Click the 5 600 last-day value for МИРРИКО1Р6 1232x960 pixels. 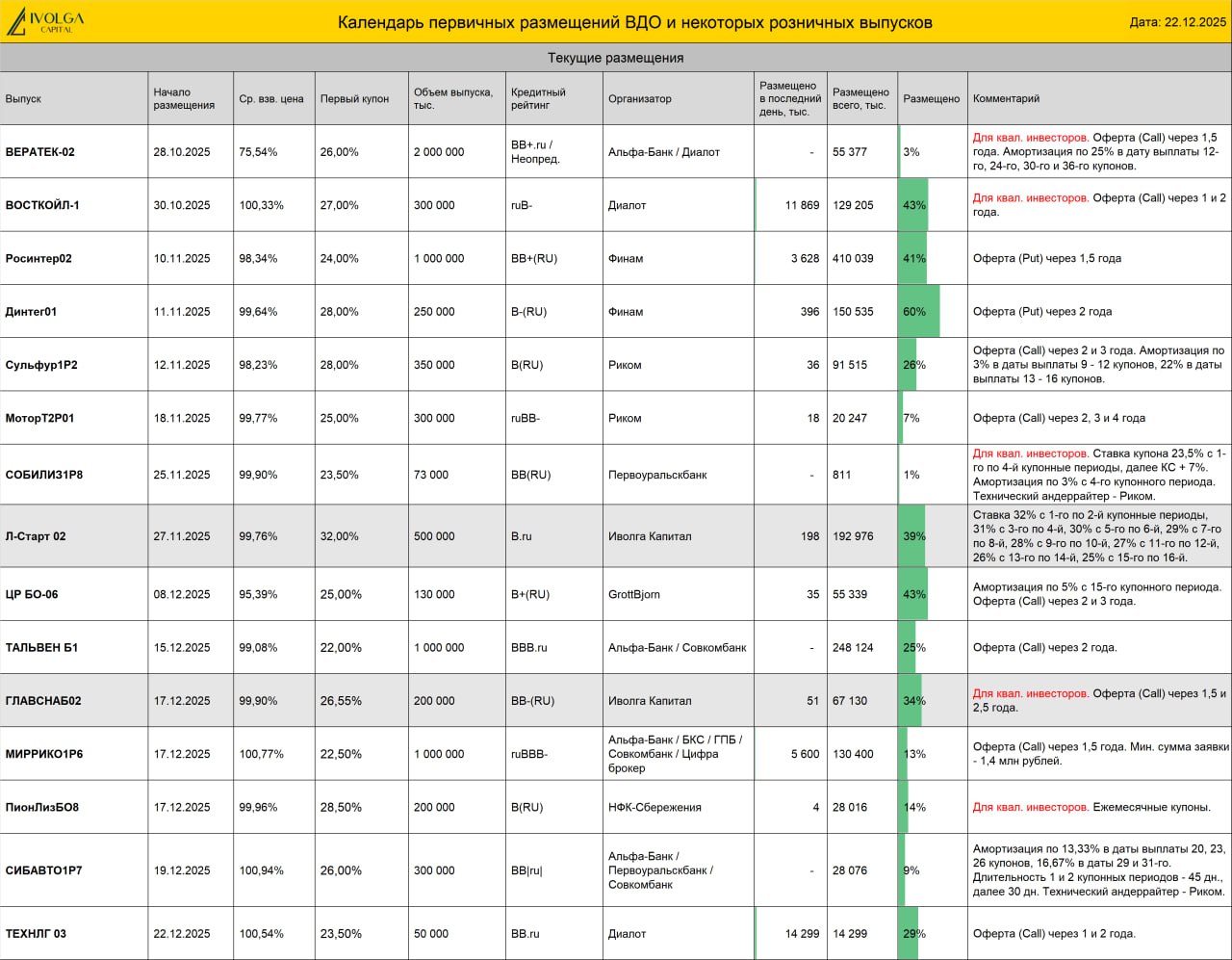pyautogui.click(x=806, y=754)
